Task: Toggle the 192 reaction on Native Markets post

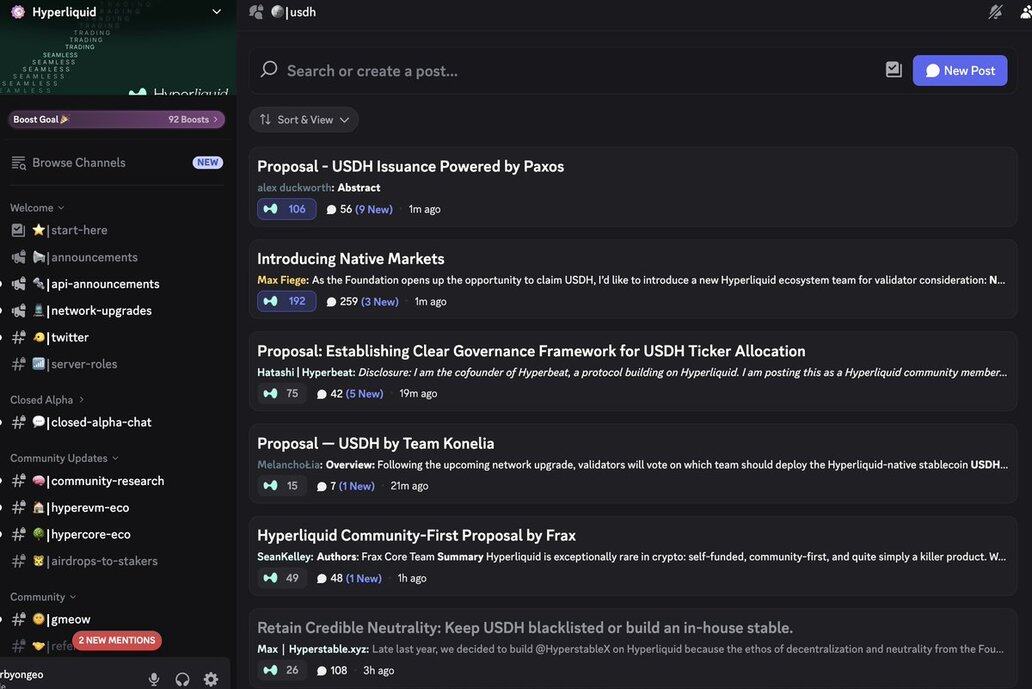Action: point(286,301)
